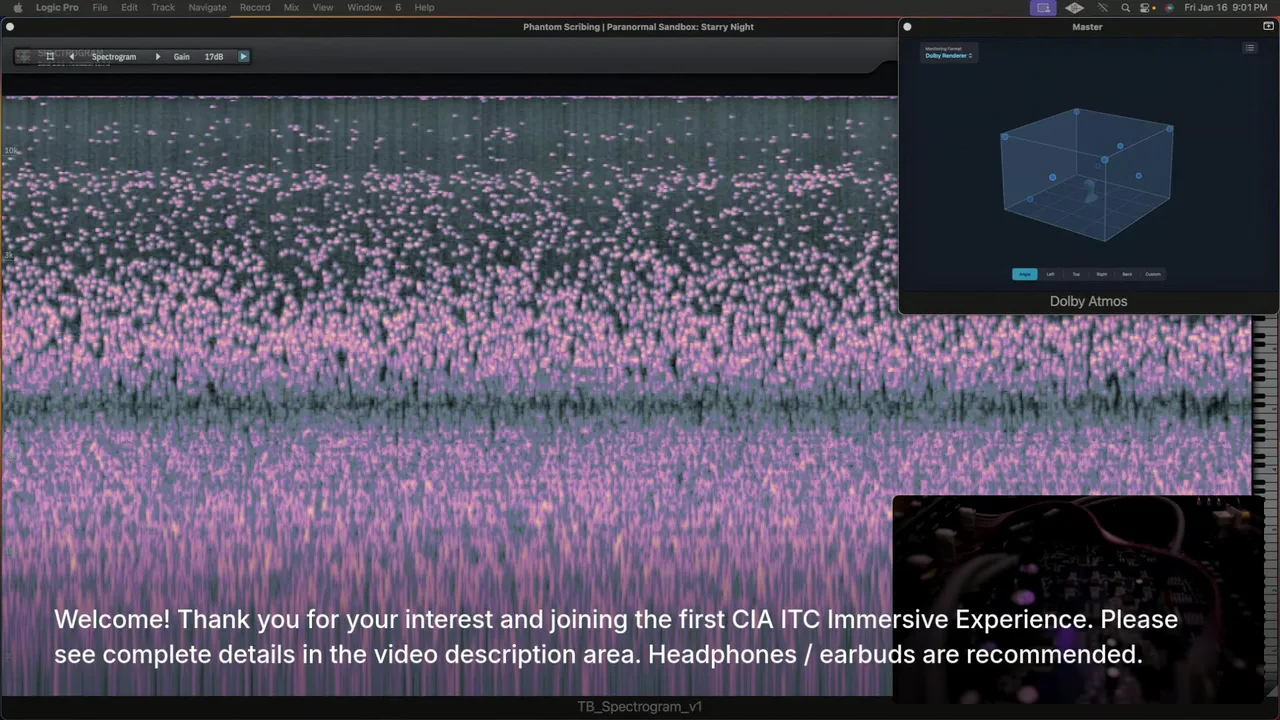This screenshot has width=1280, height=720.
Task: Click the 17dB gain value
Action: click(x=214, y=57)
